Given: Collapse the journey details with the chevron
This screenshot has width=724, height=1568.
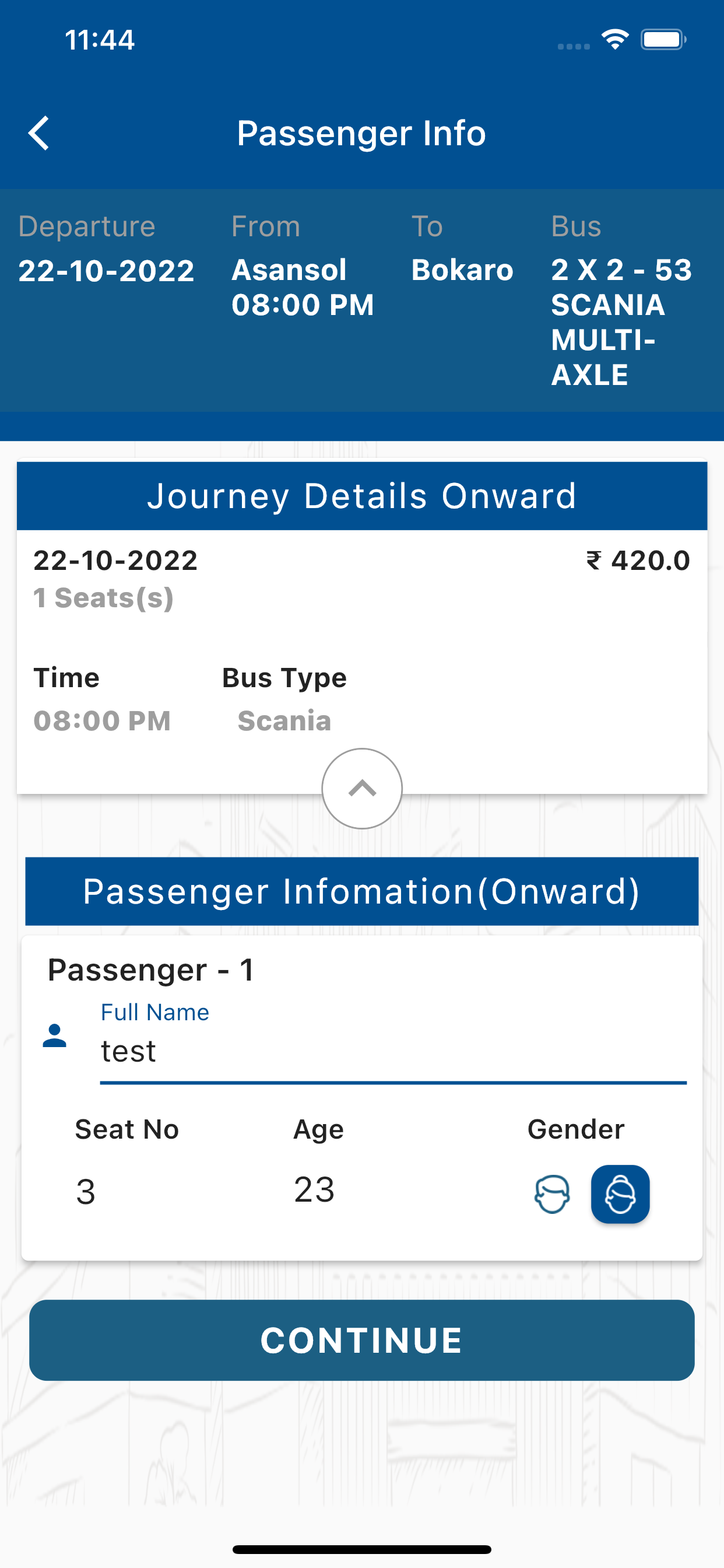Looking at the screenshot, I should tap(362, 788).
